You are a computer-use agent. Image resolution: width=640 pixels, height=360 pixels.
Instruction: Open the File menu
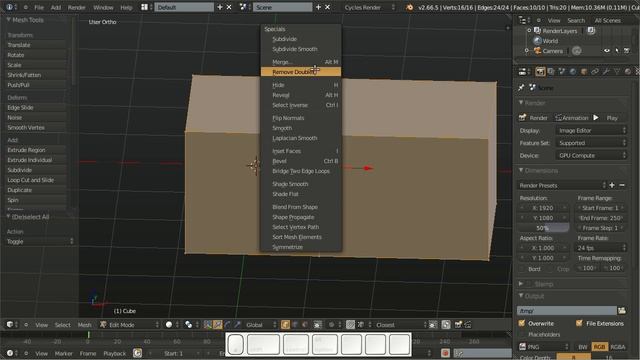click(x=39, y=7)
